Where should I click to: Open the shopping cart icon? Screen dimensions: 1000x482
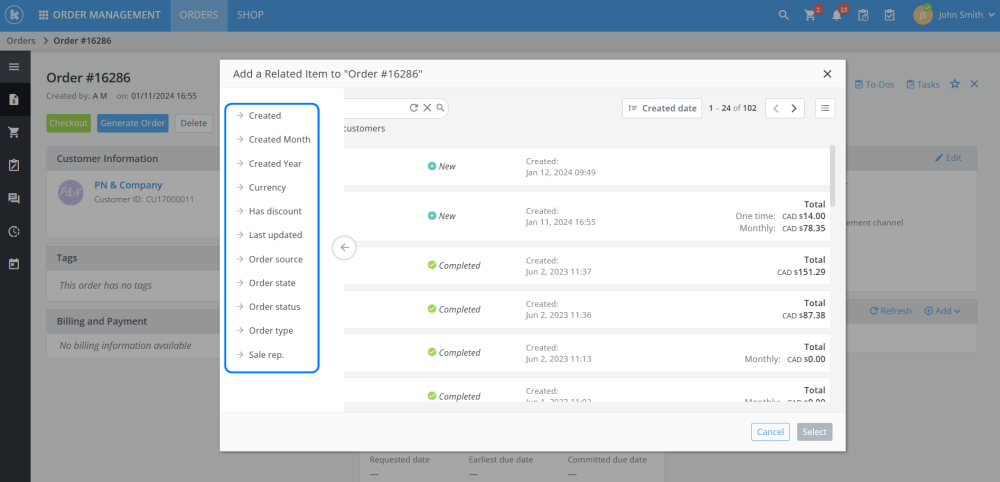point(811,15)
